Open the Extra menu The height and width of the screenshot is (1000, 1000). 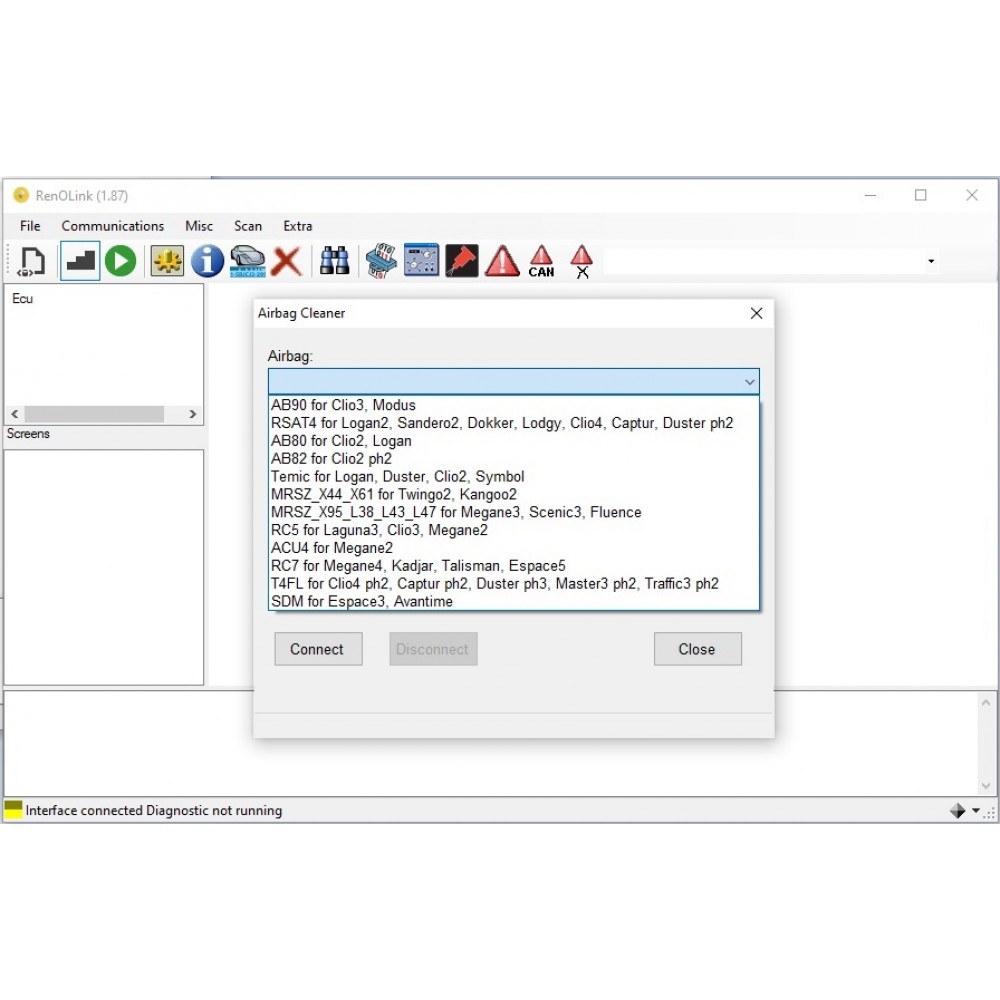click(x=297, y=226)
